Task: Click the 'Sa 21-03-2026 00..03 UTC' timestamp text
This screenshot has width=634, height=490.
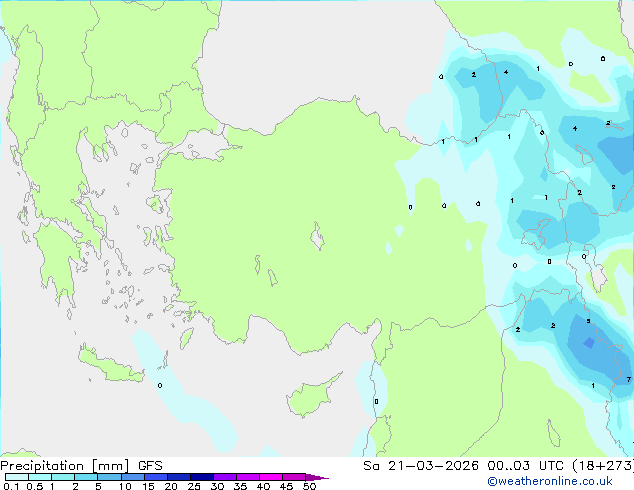Action: tap(464, 466)
